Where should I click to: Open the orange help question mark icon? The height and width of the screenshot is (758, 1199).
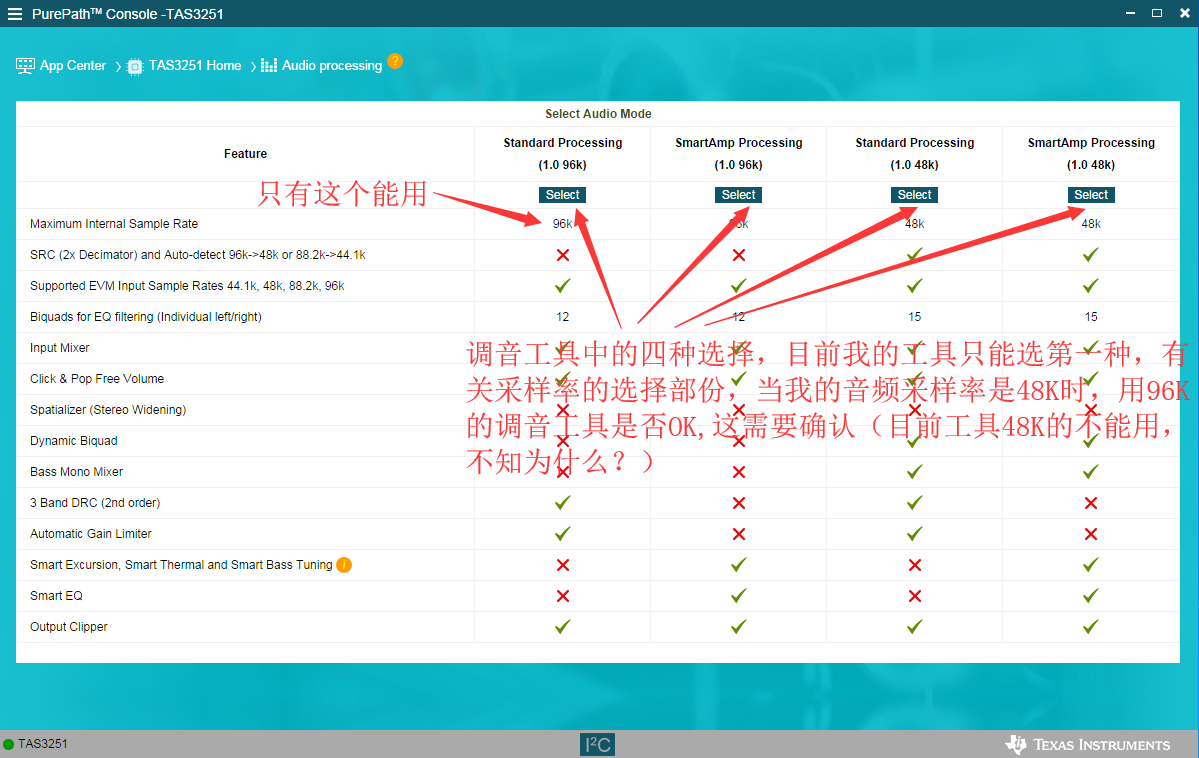click(395, 61)
